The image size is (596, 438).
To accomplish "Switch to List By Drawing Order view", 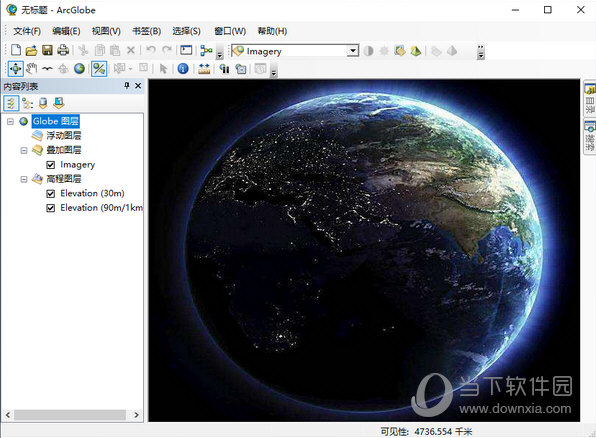I will (11, 103).
